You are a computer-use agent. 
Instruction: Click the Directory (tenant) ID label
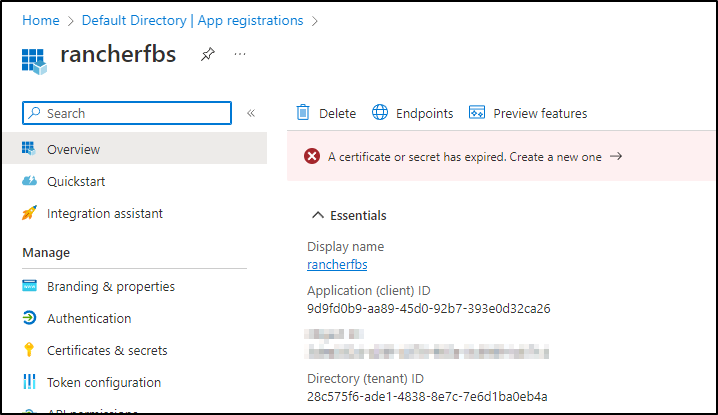click(365, 379)
